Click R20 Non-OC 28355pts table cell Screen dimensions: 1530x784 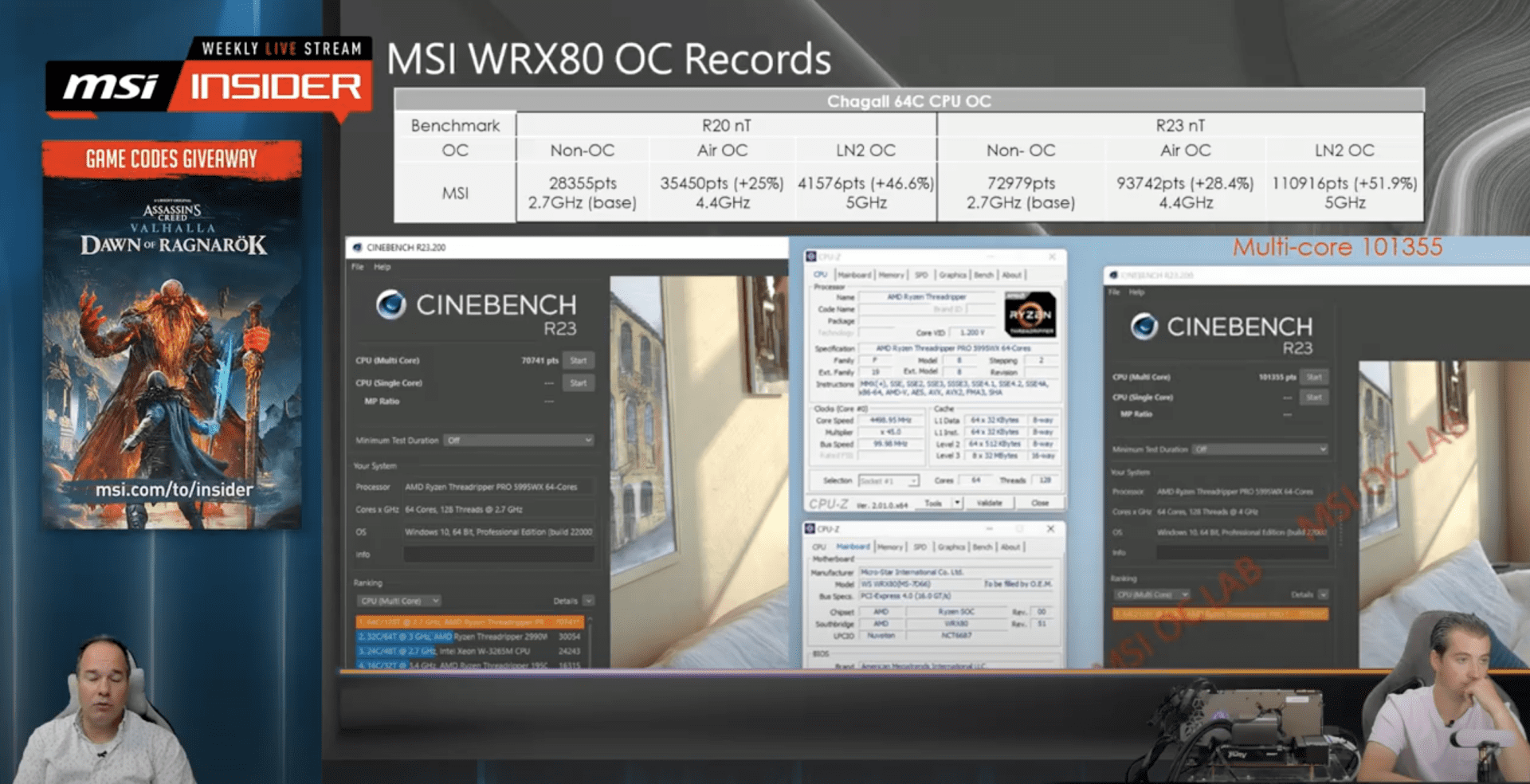pyautogui.click(x=583, y=193)
